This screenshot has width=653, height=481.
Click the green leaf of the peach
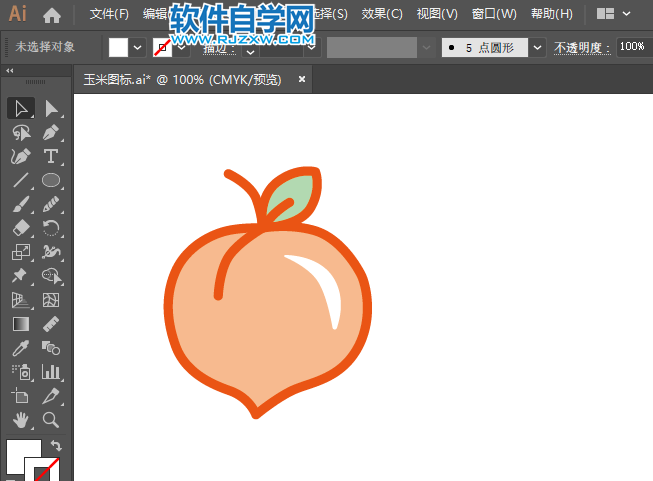292,196
